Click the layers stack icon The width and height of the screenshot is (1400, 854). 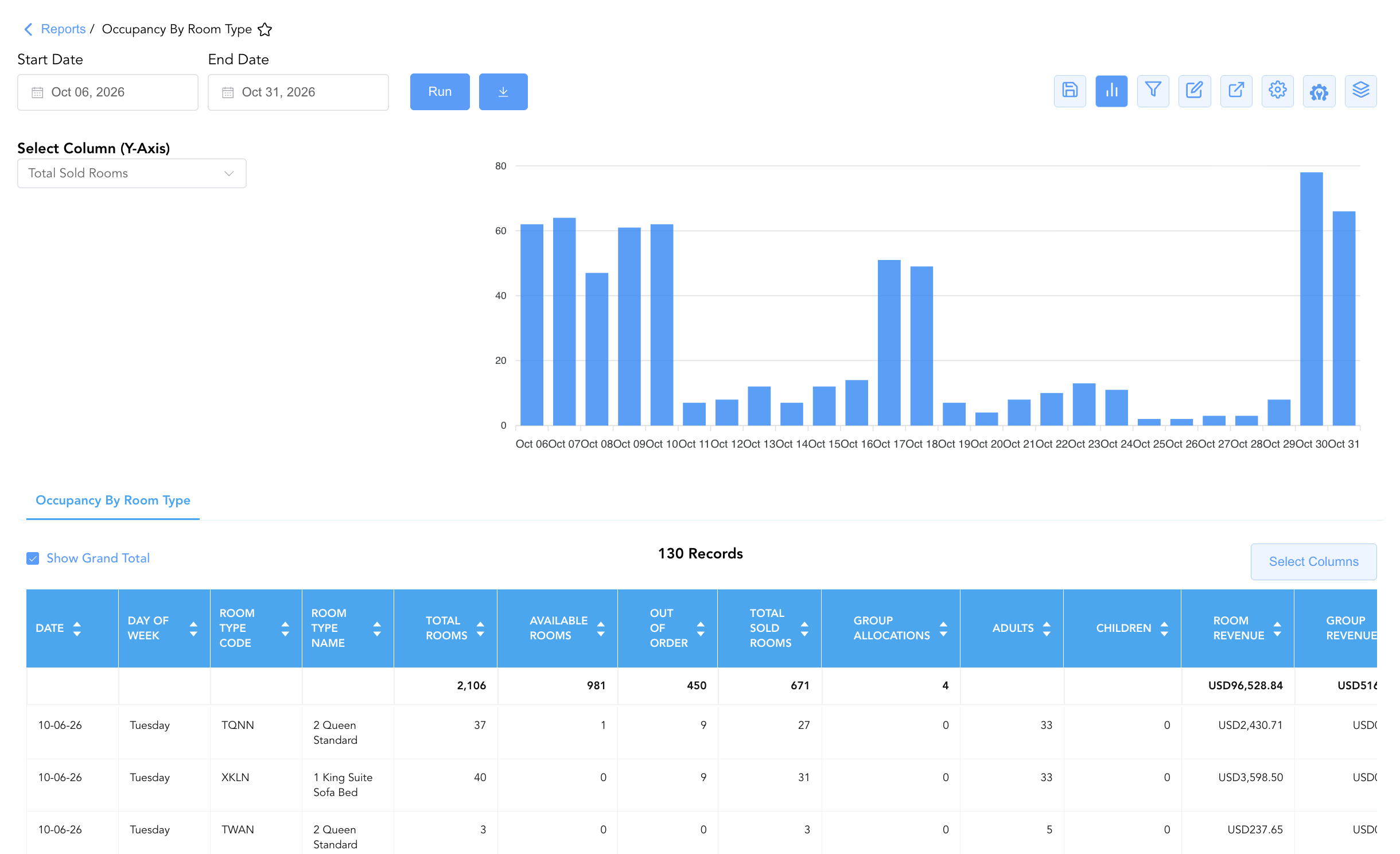pos(1361,91)
